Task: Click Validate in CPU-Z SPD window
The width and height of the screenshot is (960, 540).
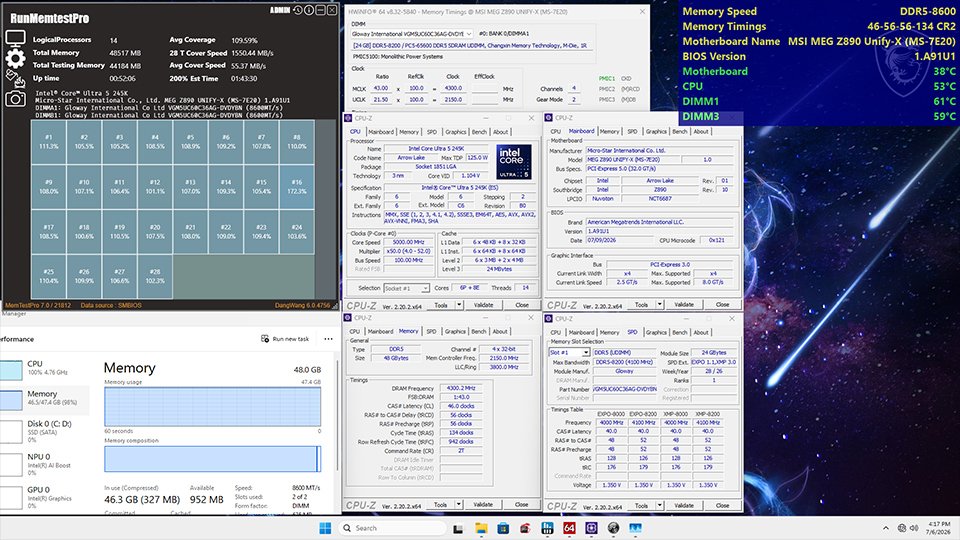Action: (x=684, y=505)
